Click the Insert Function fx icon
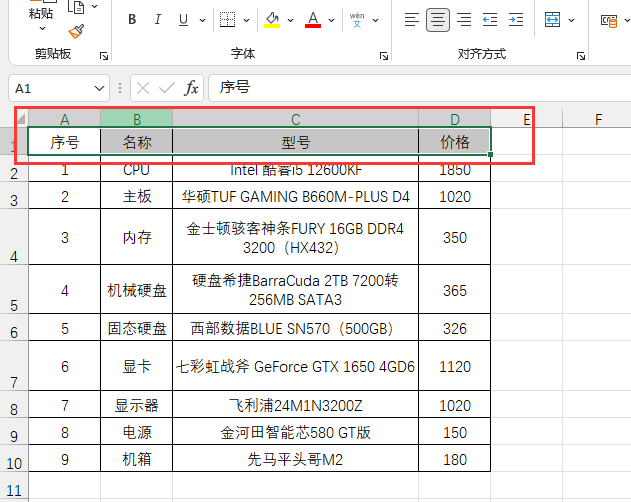 point(192,88)
